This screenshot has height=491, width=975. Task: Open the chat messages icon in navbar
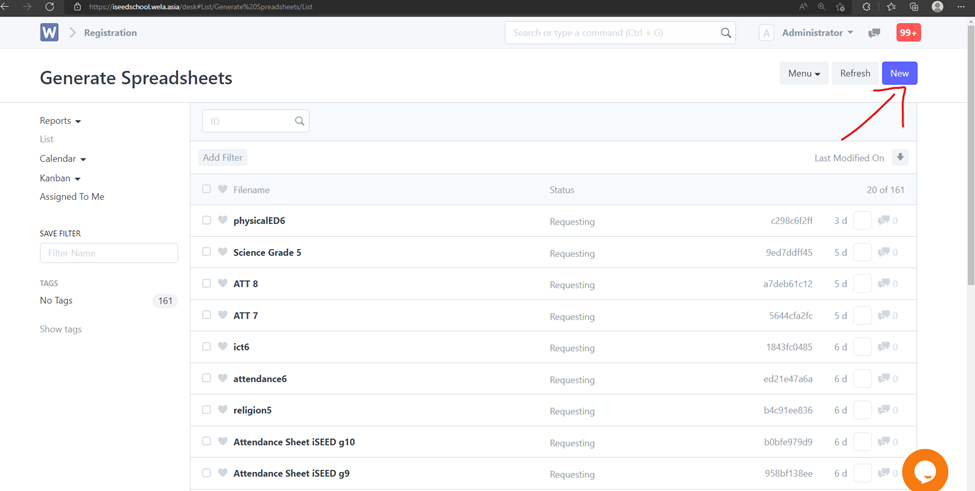pos(874,33)
